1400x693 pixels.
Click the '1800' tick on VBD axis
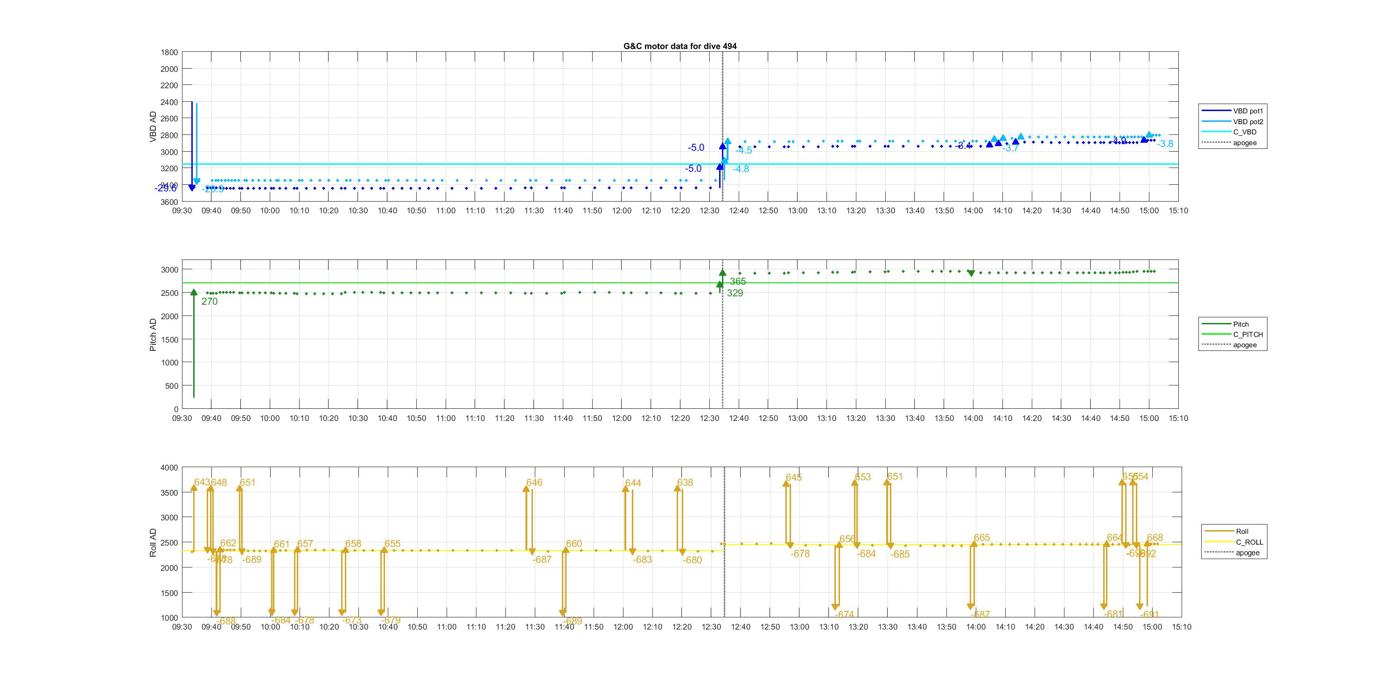(169, 52)
